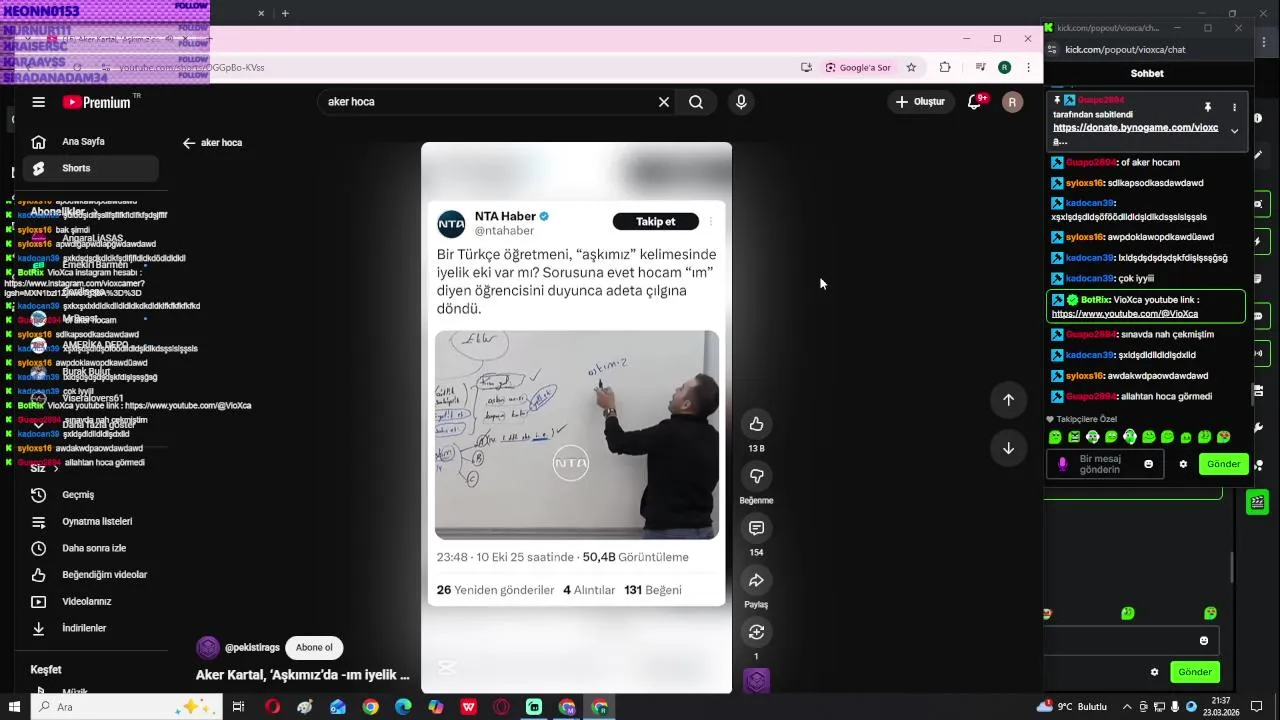Open @pekistirags channel link
Image resolution: width=1280 pixels, height=720 pixels.
251,648
